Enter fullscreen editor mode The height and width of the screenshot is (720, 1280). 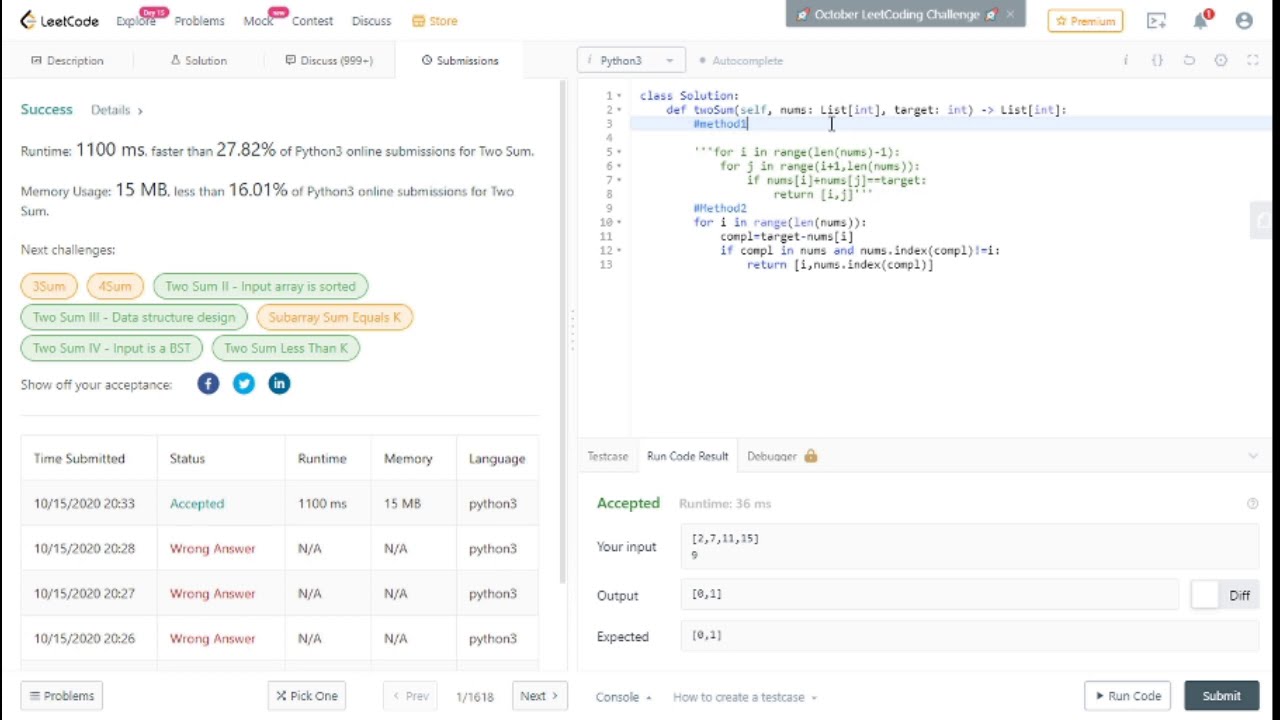point(1253,61)
